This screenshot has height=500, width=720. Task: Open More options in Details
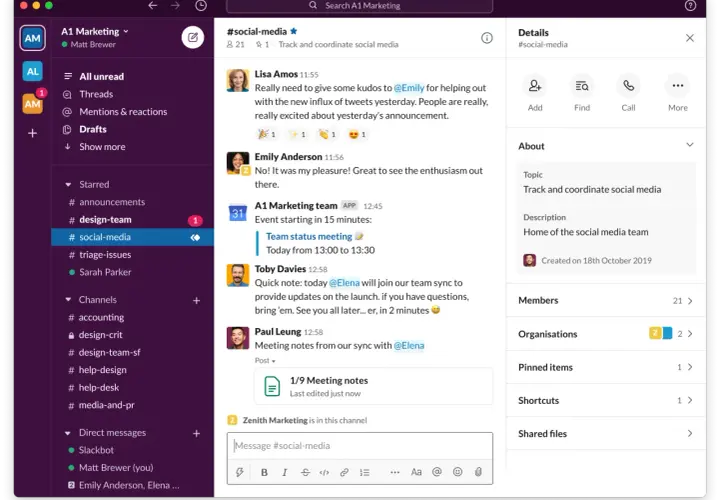pos(678,86)
